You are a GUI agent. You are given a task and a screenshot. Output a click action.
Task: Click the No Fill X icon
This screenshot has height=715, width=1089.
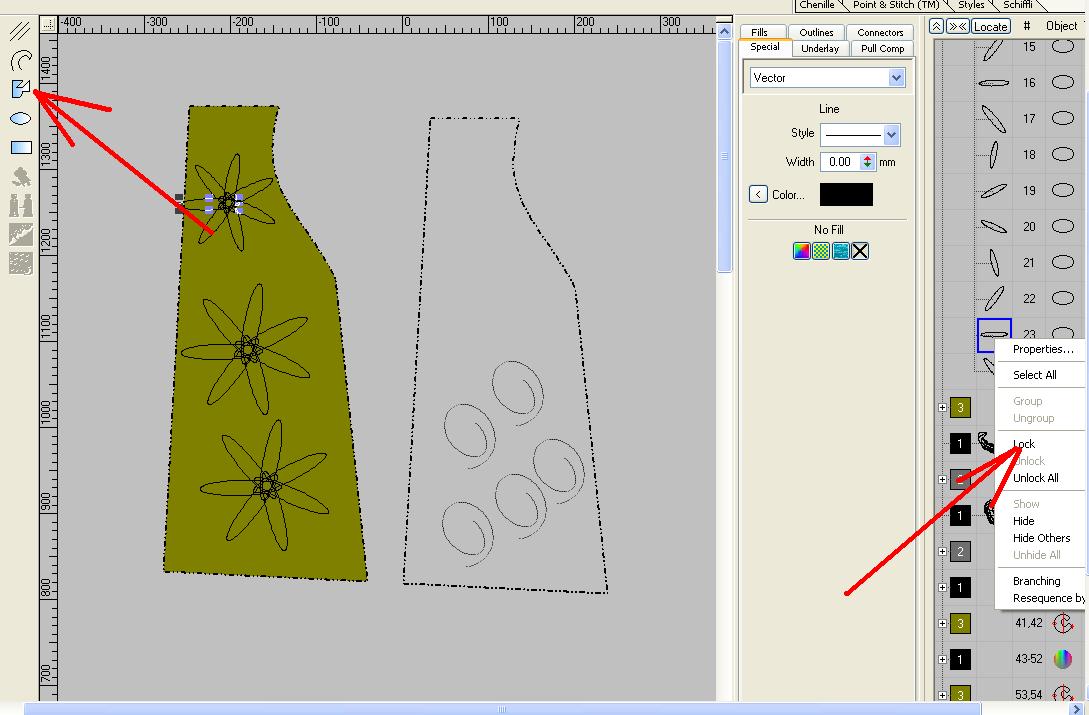(x=860, y=251)
